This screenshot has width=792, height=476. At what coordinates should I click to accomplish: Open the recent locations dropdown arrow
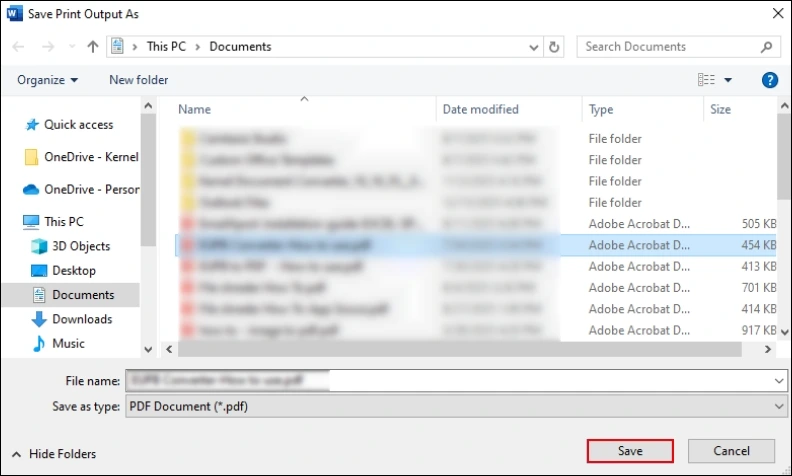[x=72, y=46]
